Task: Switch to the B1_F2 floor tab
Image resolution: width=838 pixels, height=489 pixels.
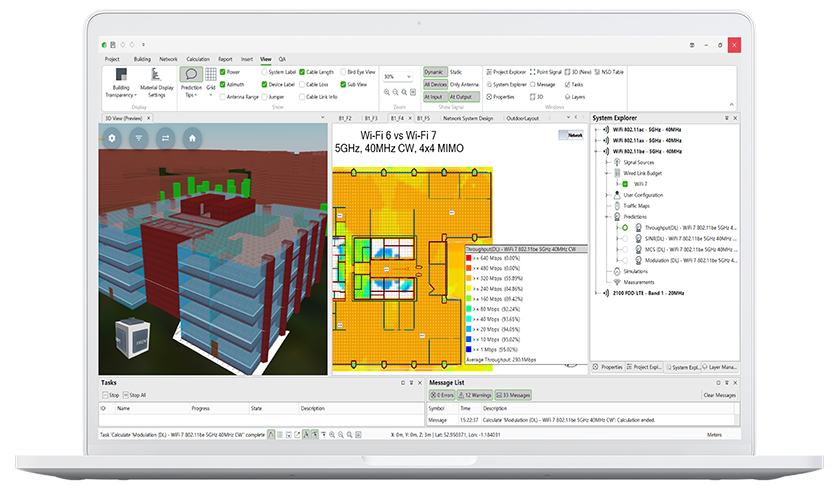Action: coord(345,118)
